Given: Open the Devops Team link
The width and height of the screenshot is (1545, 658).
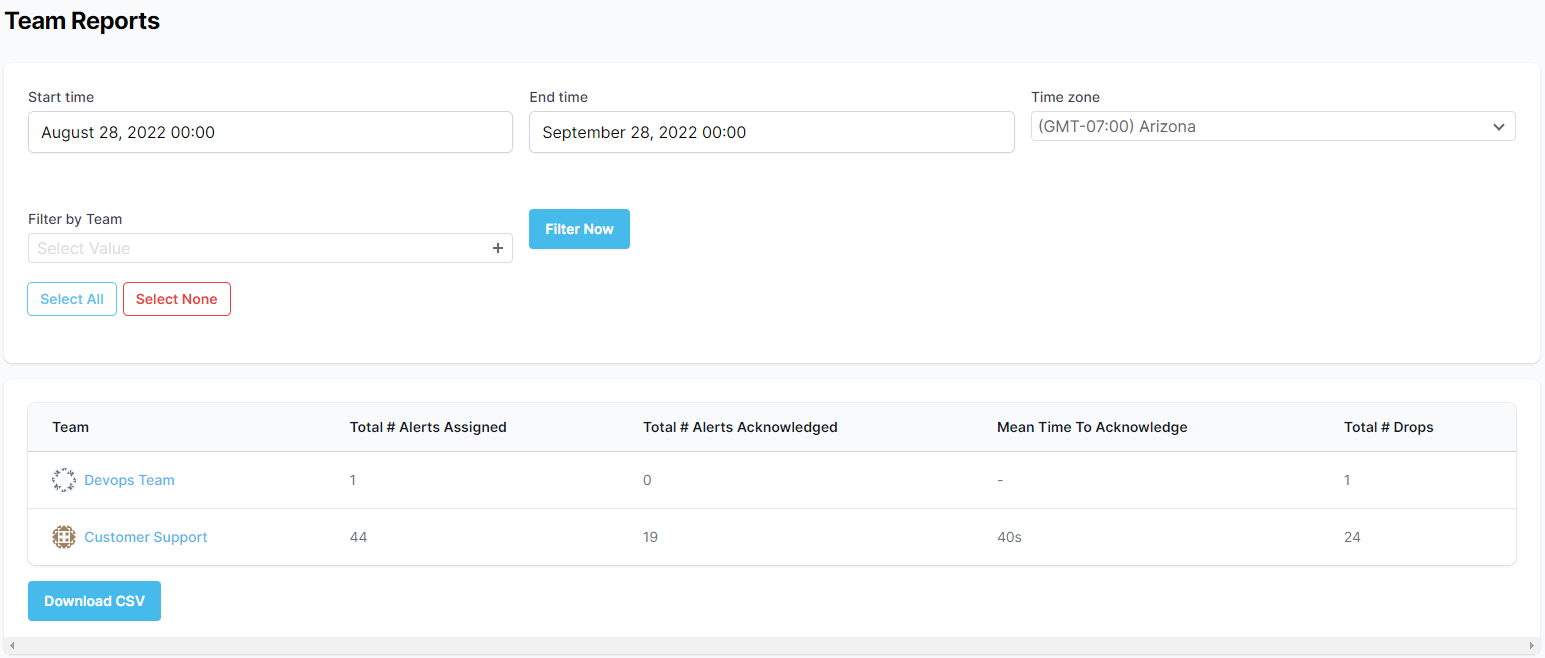Looking at the screenshot, I should click(x=129, y=480).
